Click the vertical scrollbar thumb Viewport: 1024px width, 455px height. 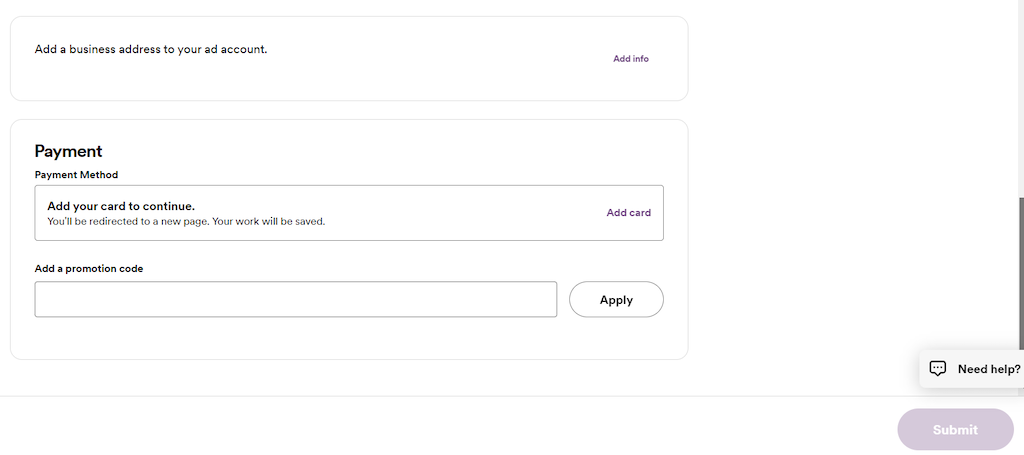pos(1021,294)
